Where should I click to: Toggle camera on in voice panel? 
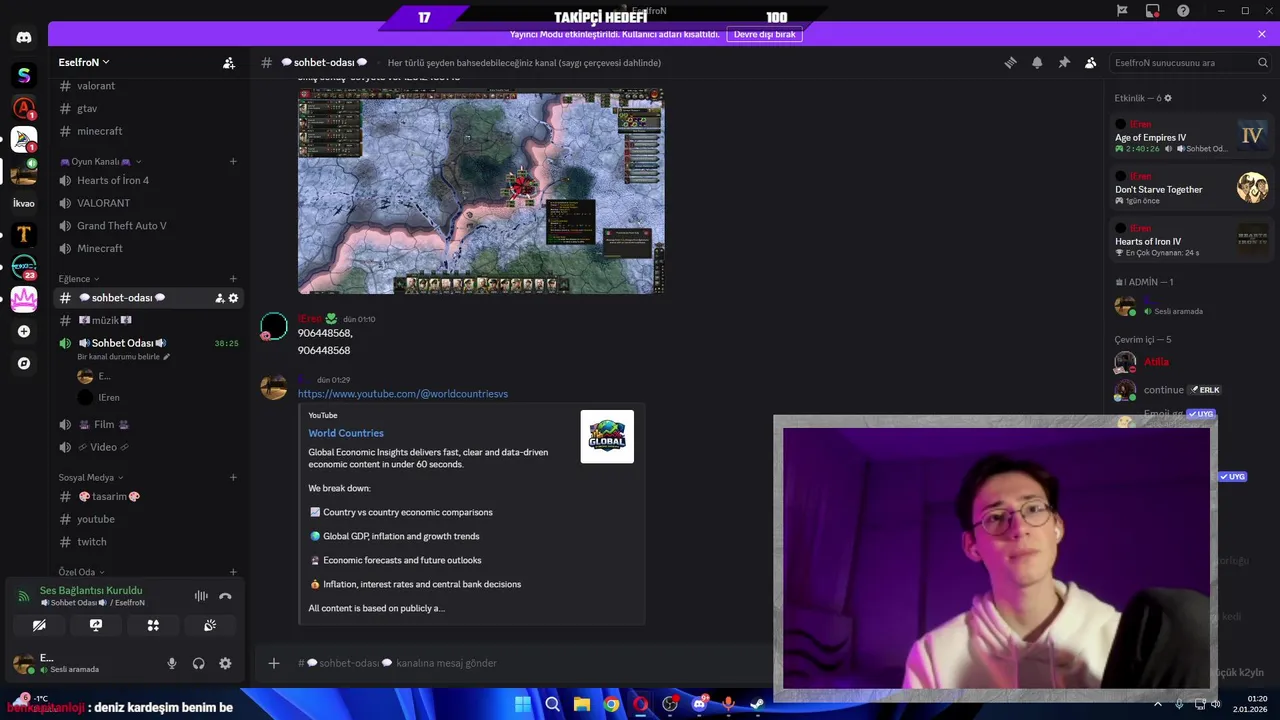(x=39, y=625)
